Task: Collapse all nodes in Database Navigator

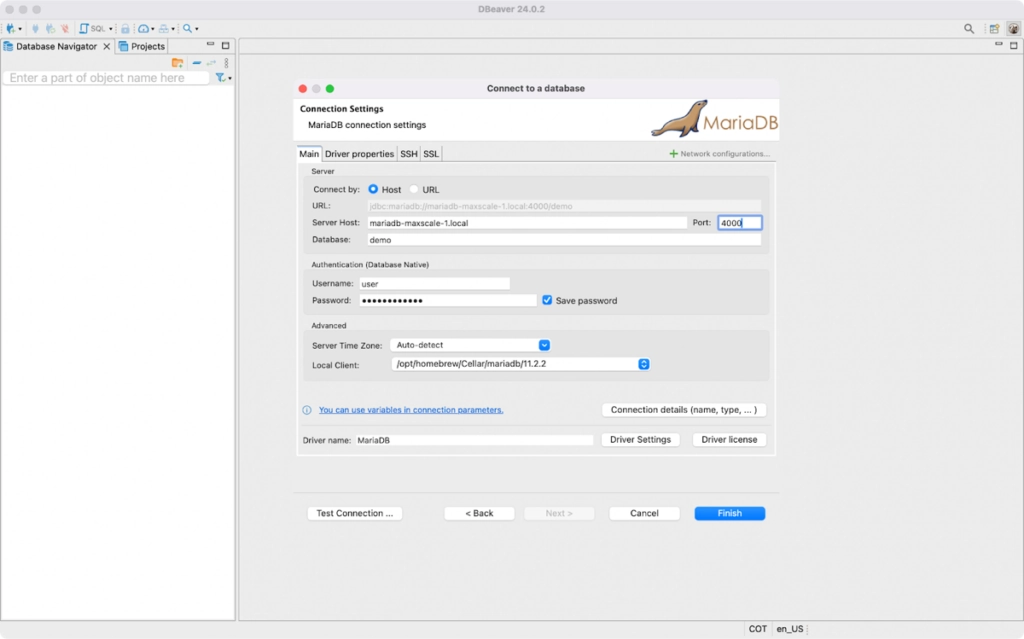Action: click(x=197, y=62)
